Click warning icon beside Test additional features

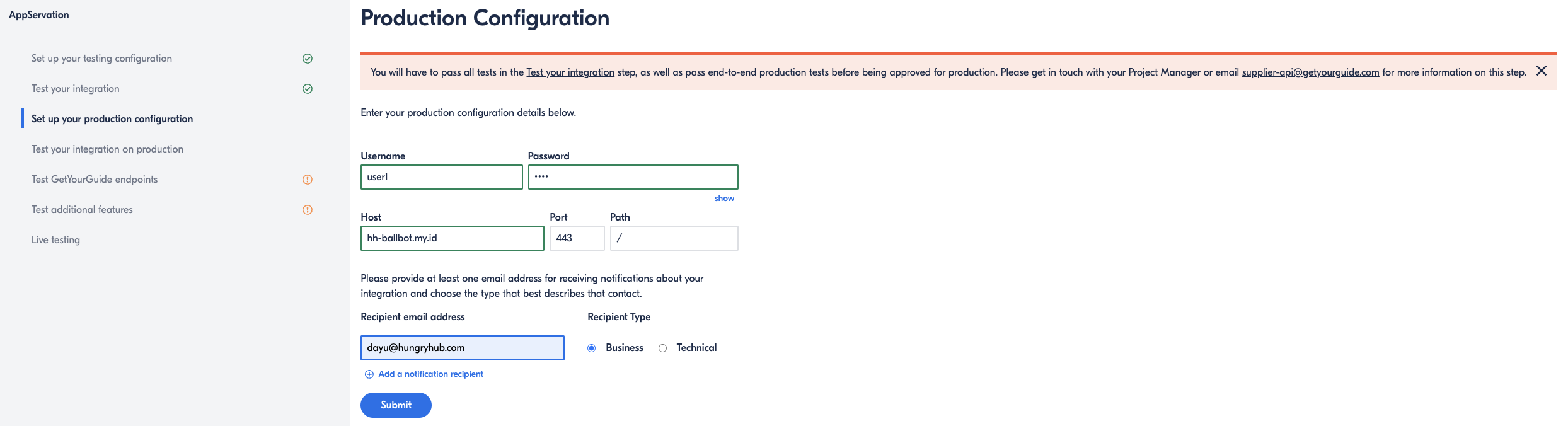click(x=308, y=210)
